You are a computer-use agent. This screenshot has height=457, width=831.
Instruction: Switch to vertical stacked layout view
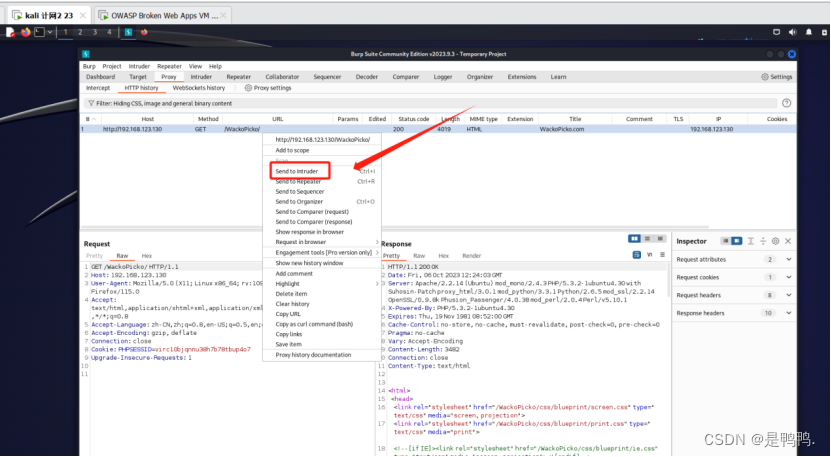click(647, 239)
